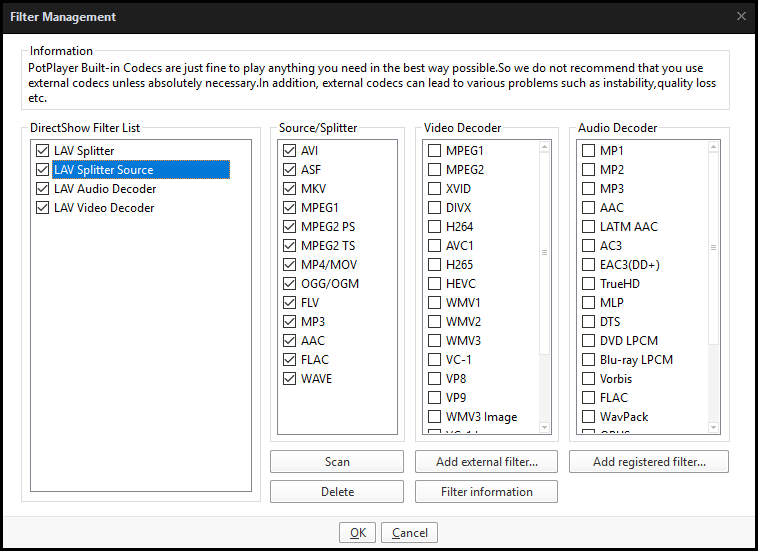Confirm with the OK button
Screen dimensions: 758x551
click(x=357, y=533)
